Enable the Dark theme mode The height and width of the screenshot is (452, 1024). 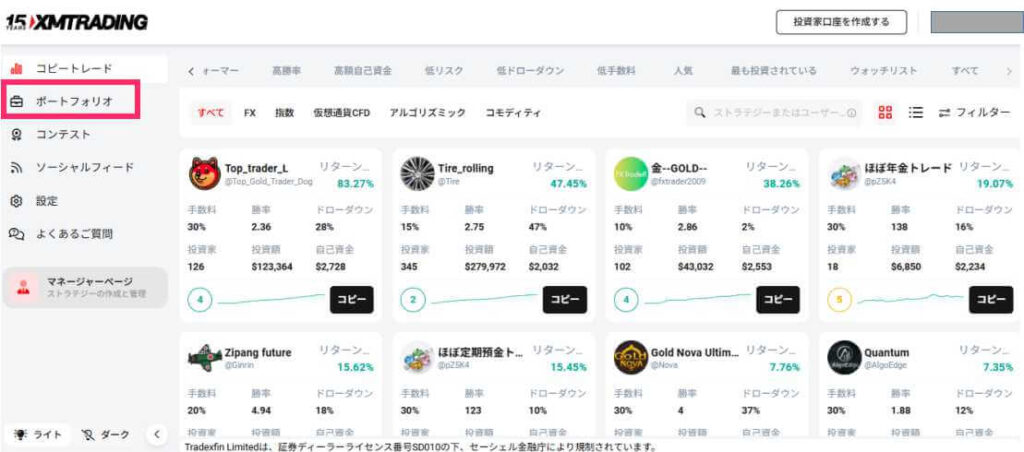(106, 435)
